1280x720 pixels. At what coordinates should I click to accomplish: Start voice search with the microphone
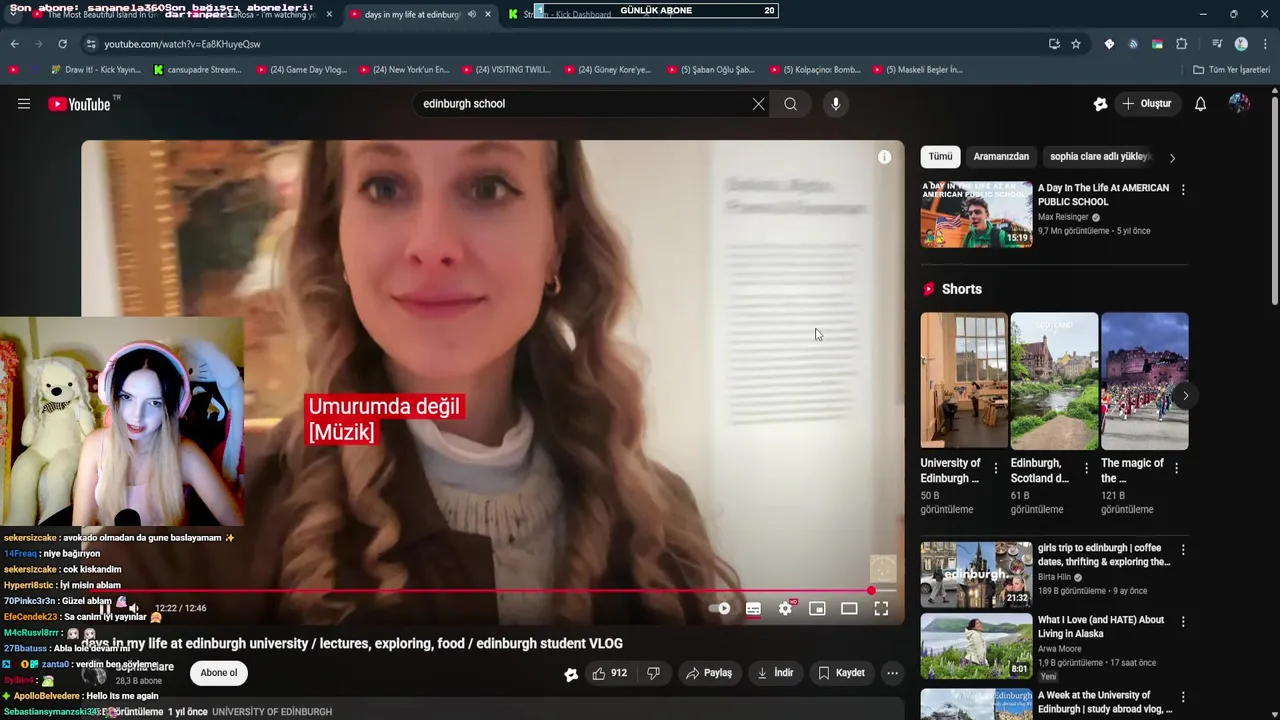[836, 104]
